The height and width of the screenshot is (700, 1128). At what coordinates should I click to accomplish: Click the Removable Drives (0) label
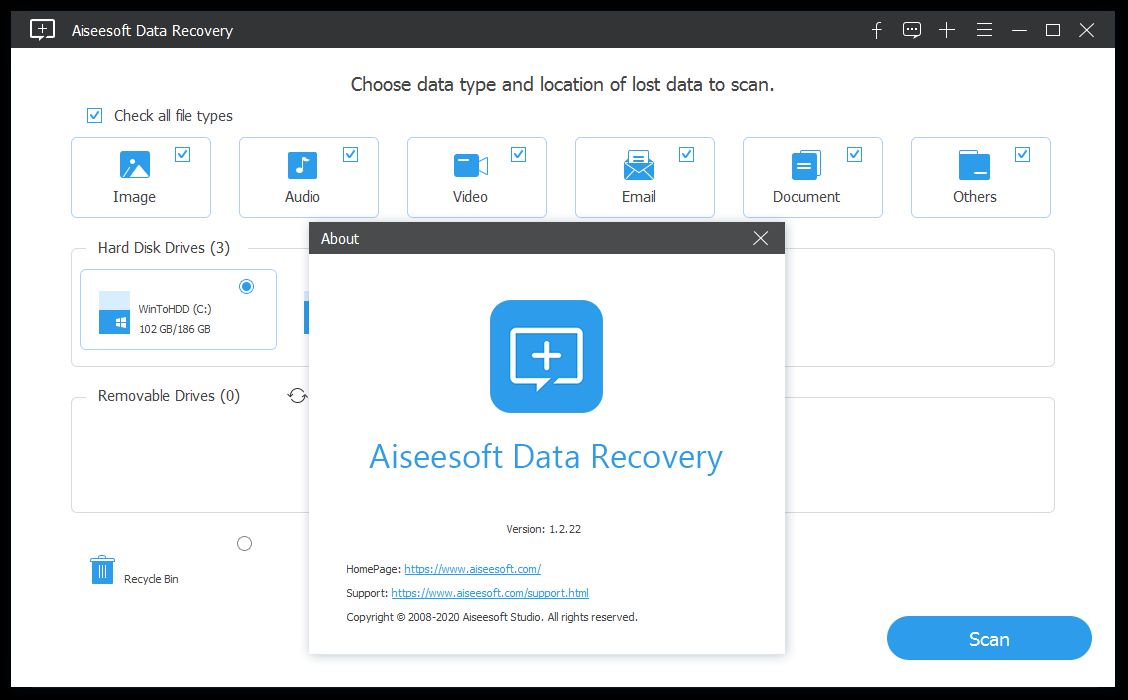click(169, 396)
